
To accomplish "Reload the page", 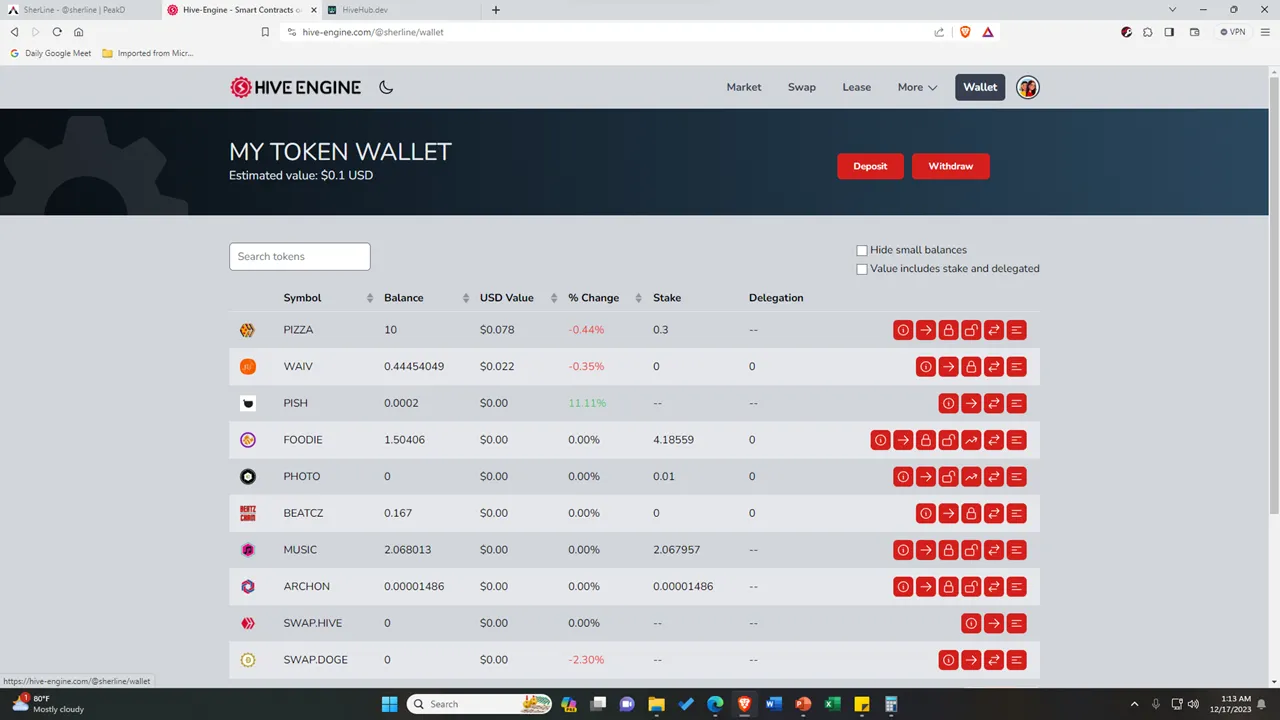I will 57,32.
